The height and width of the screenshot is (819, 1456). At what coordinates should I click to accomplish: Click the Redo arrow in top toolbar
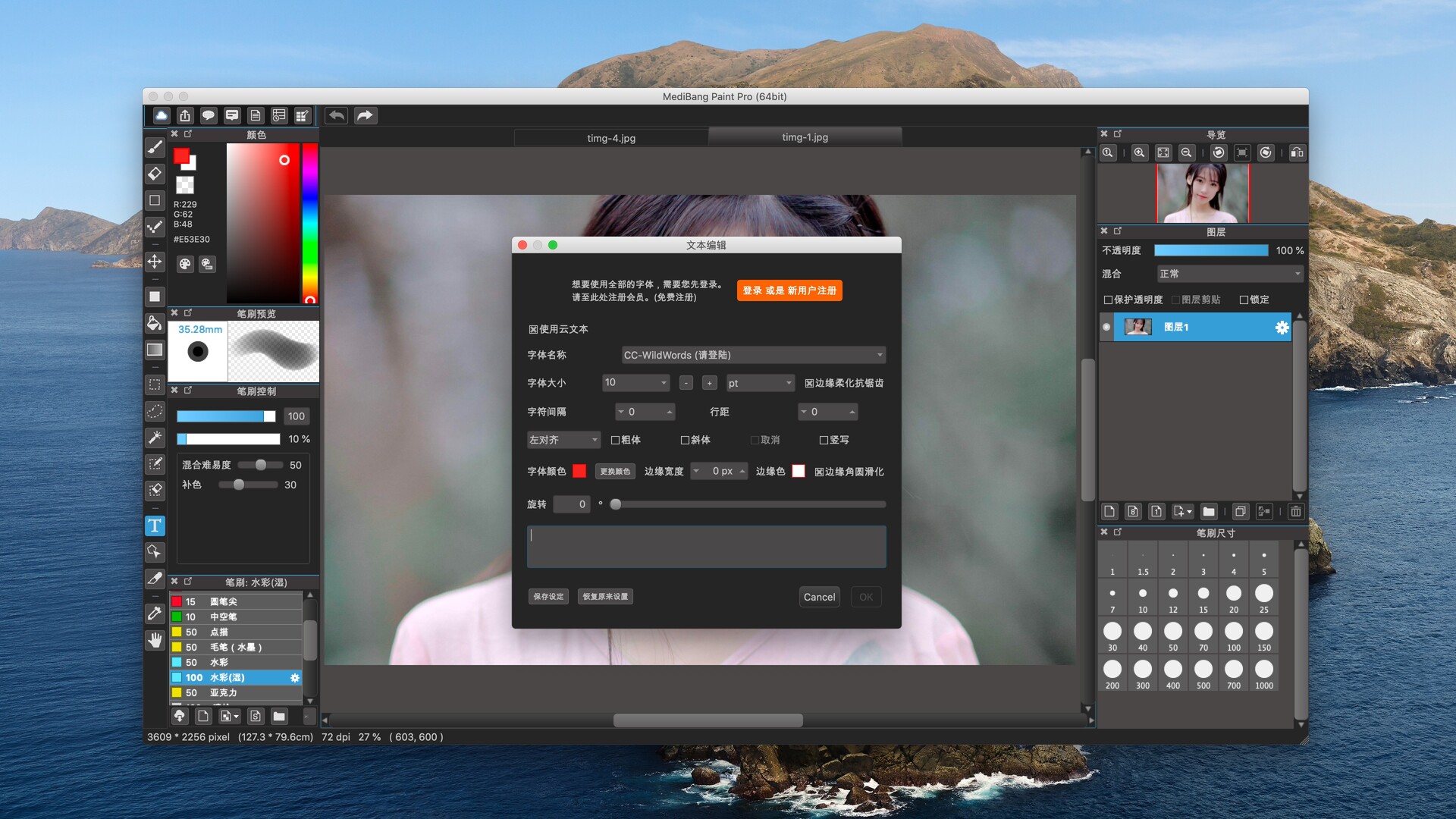[365, 115]
